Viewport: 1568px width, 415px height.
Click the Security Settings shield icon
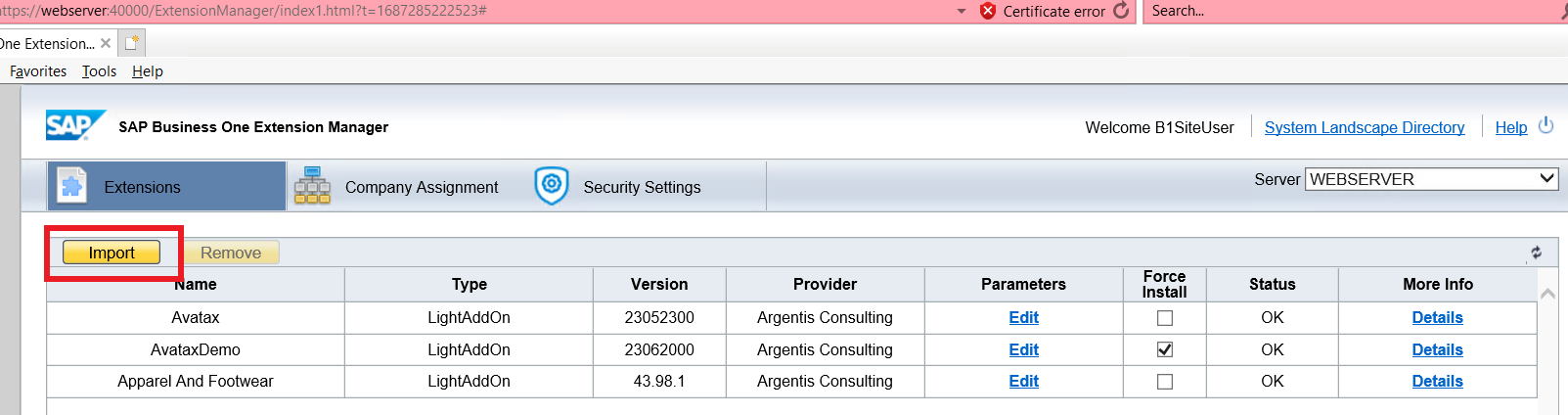coord(552,185)
